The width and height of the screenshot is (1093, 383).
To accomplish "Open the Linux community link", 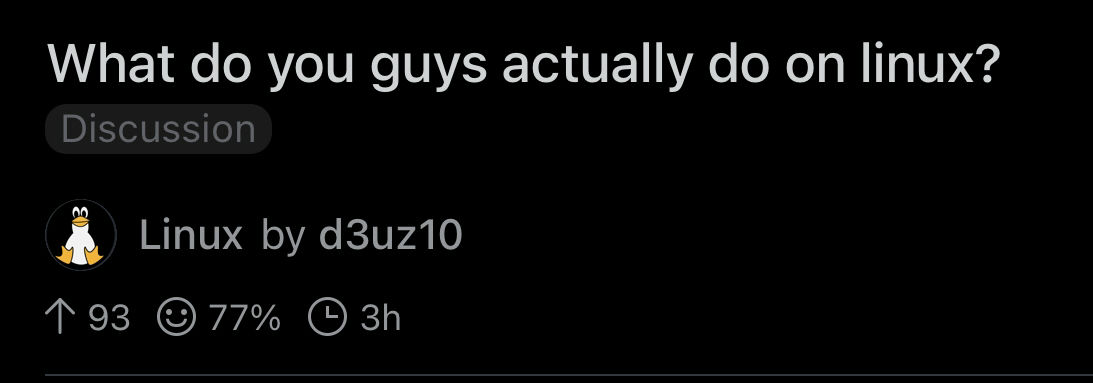I will [191, 235].
